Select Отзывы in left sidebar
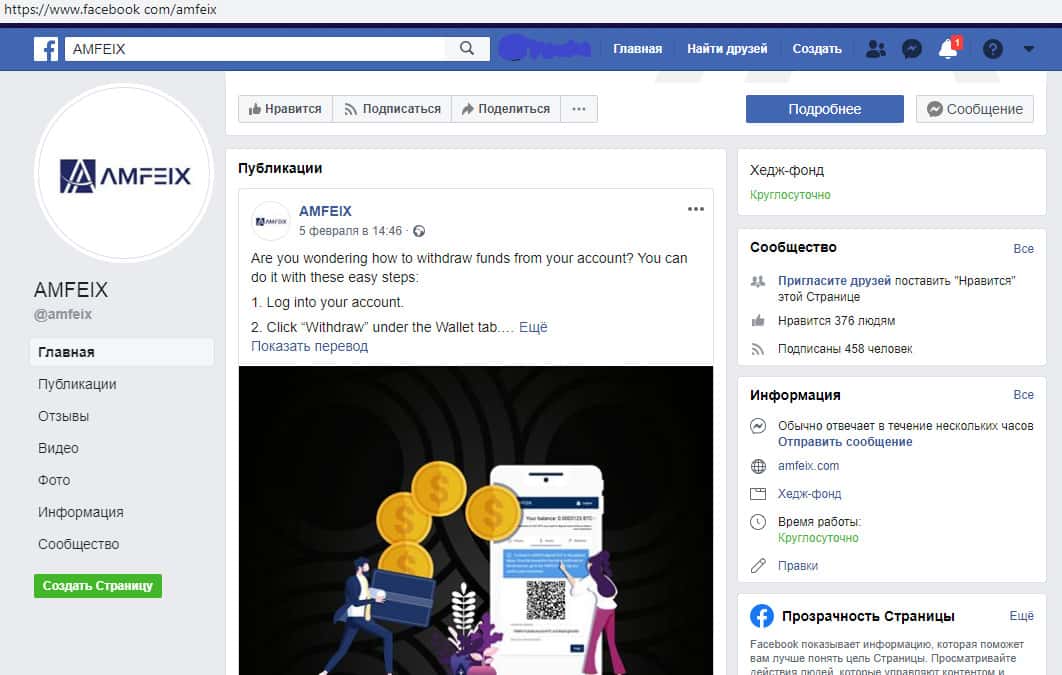 pyautogui.click(x=64, y=416)
